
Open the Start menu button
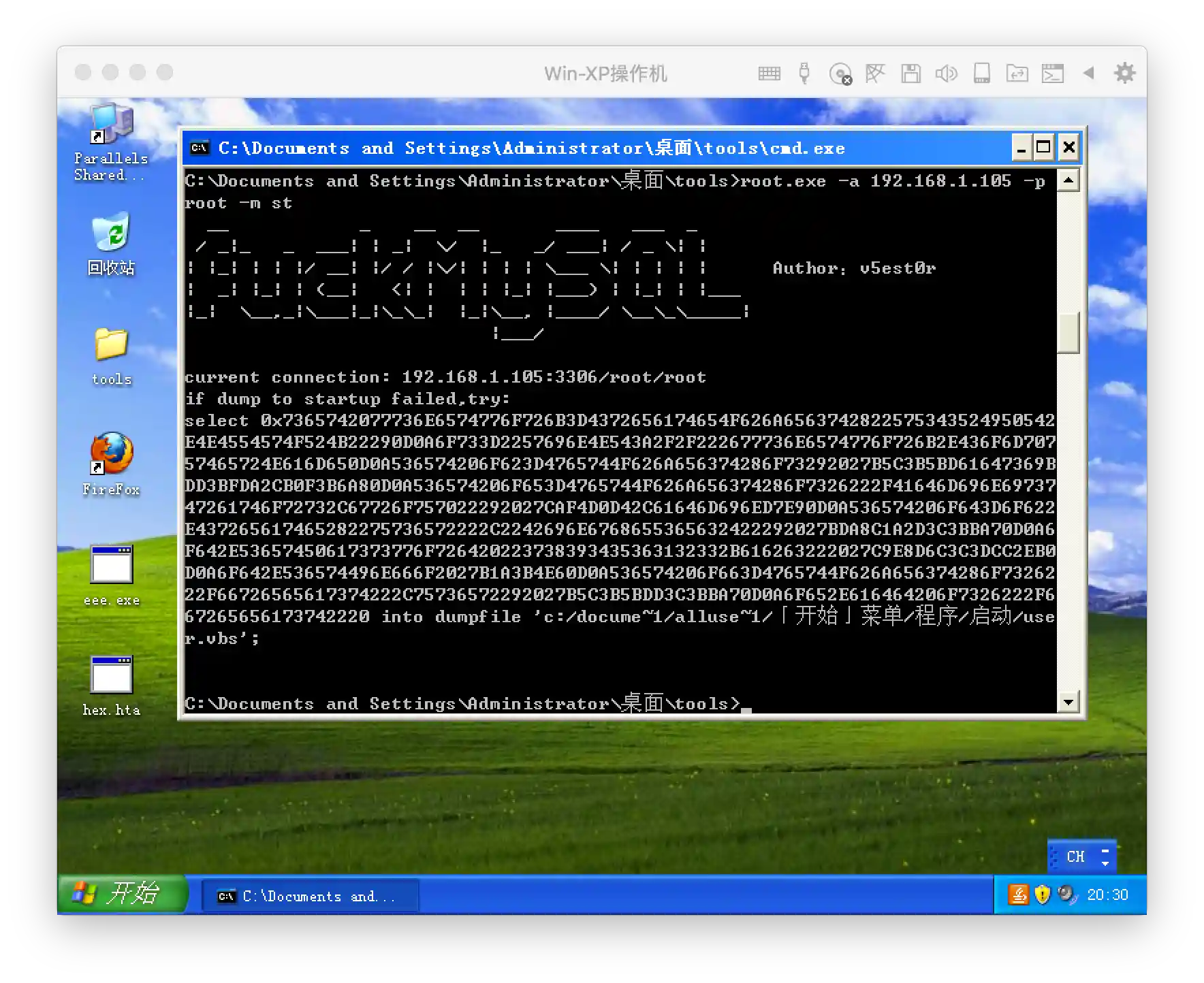121,894
